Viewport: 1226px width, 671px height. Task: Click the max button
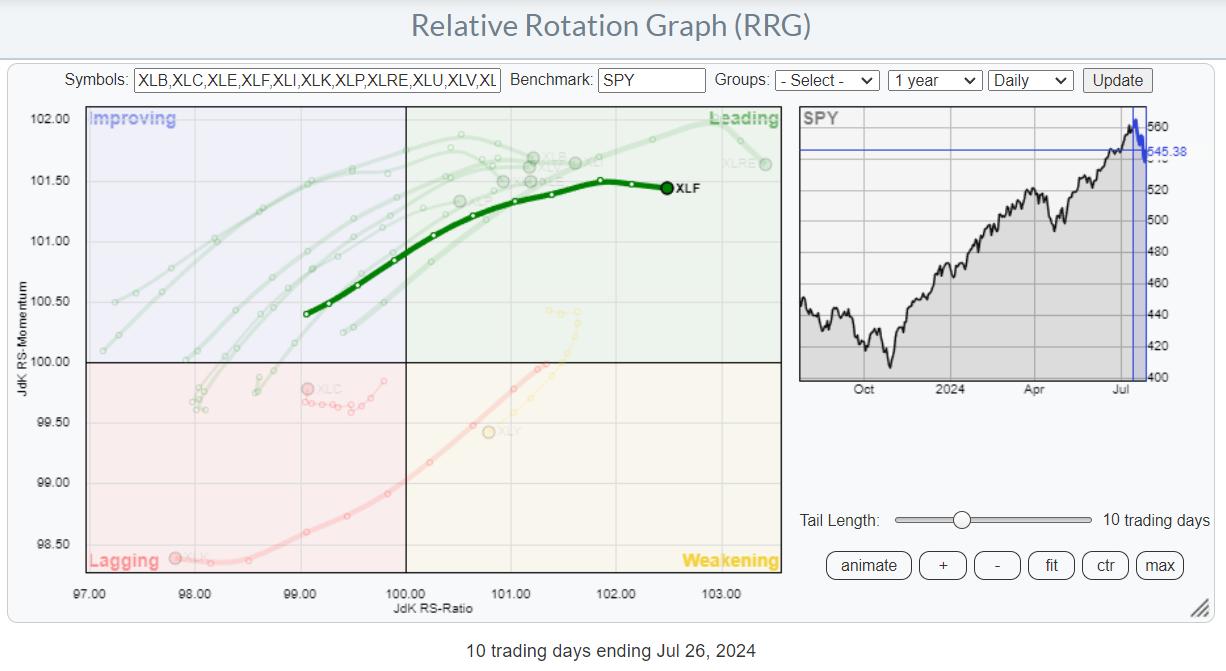1160,565
